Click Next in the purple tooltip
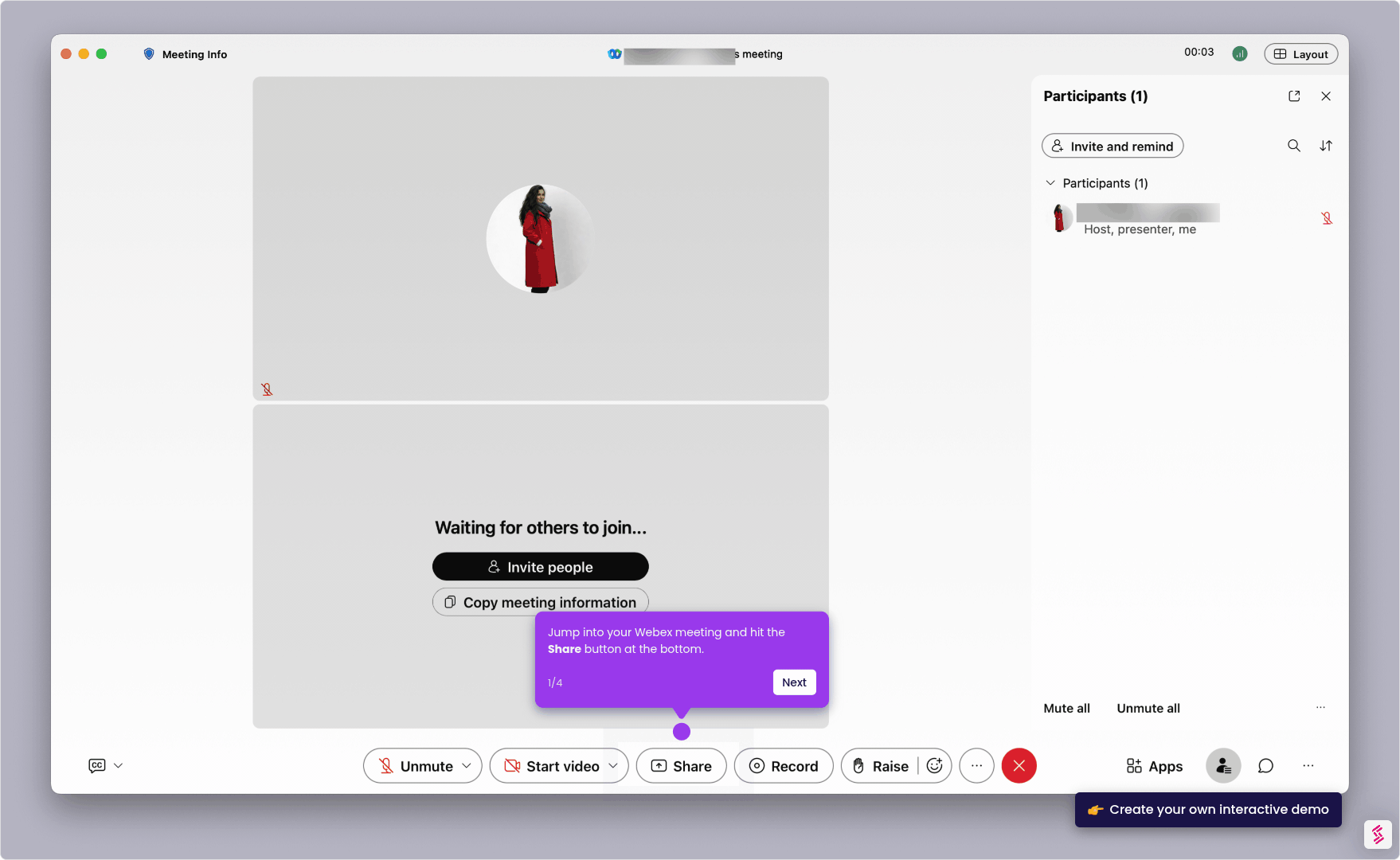The image size is (1400, 860). point(794,682)
